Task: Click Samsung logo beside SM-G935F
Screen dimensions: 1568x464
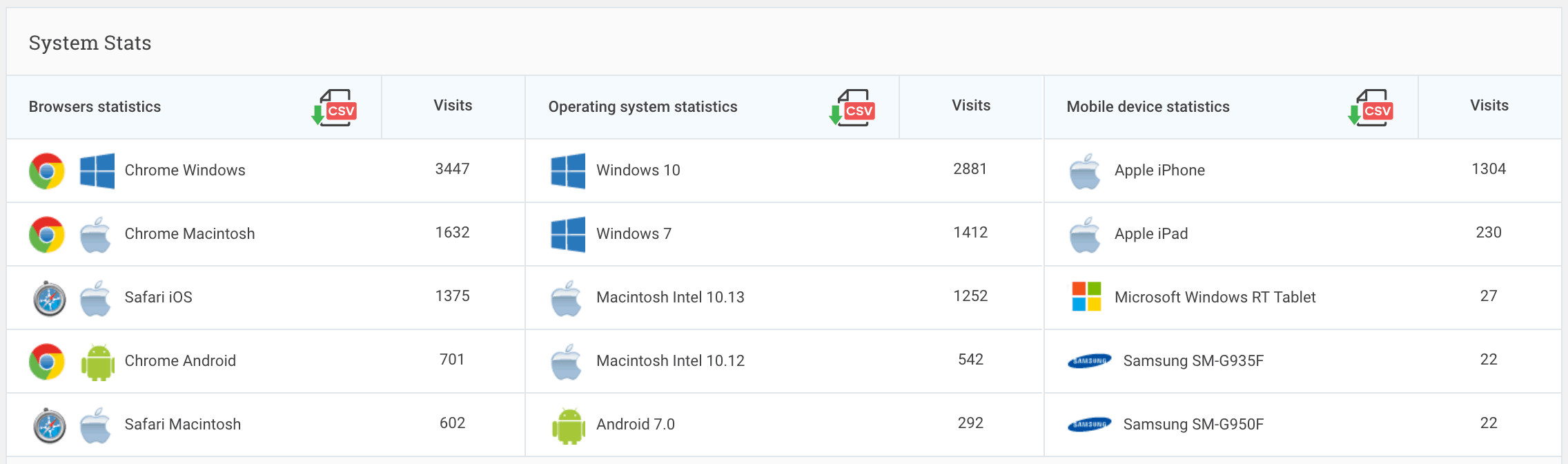Action: [1089, 361]
